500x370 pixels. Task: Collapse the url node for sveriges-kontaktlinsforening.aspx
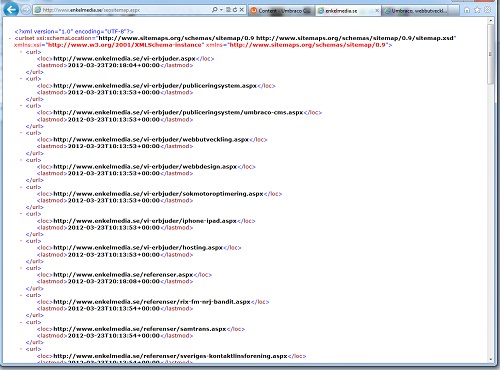coord(21,349)
